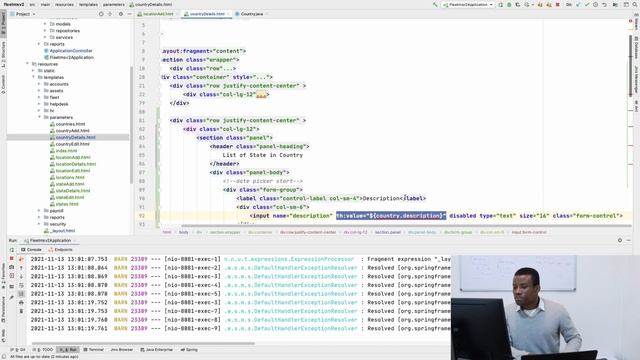Viewport: 640px width, 360px height.
Task: Click the 'parameters' breadcrumb in navigation bar
Action: point(113,4)
